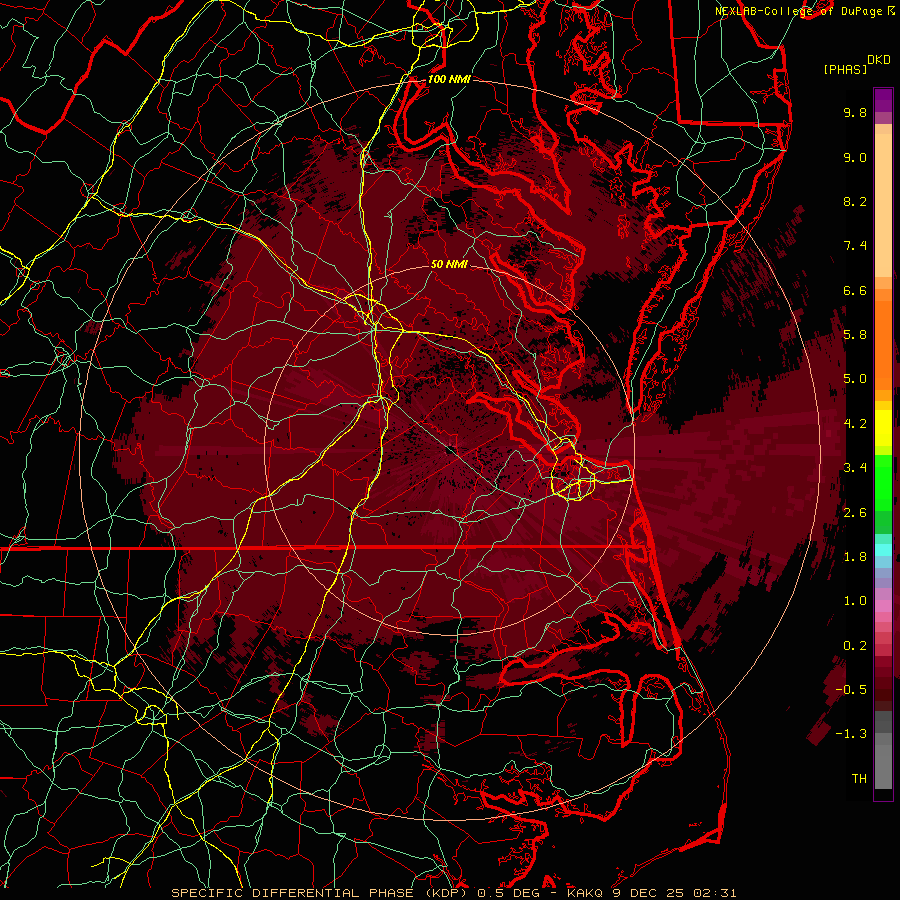Click the TH threshold label
The image size is (900, 900).
pos(859,779)
